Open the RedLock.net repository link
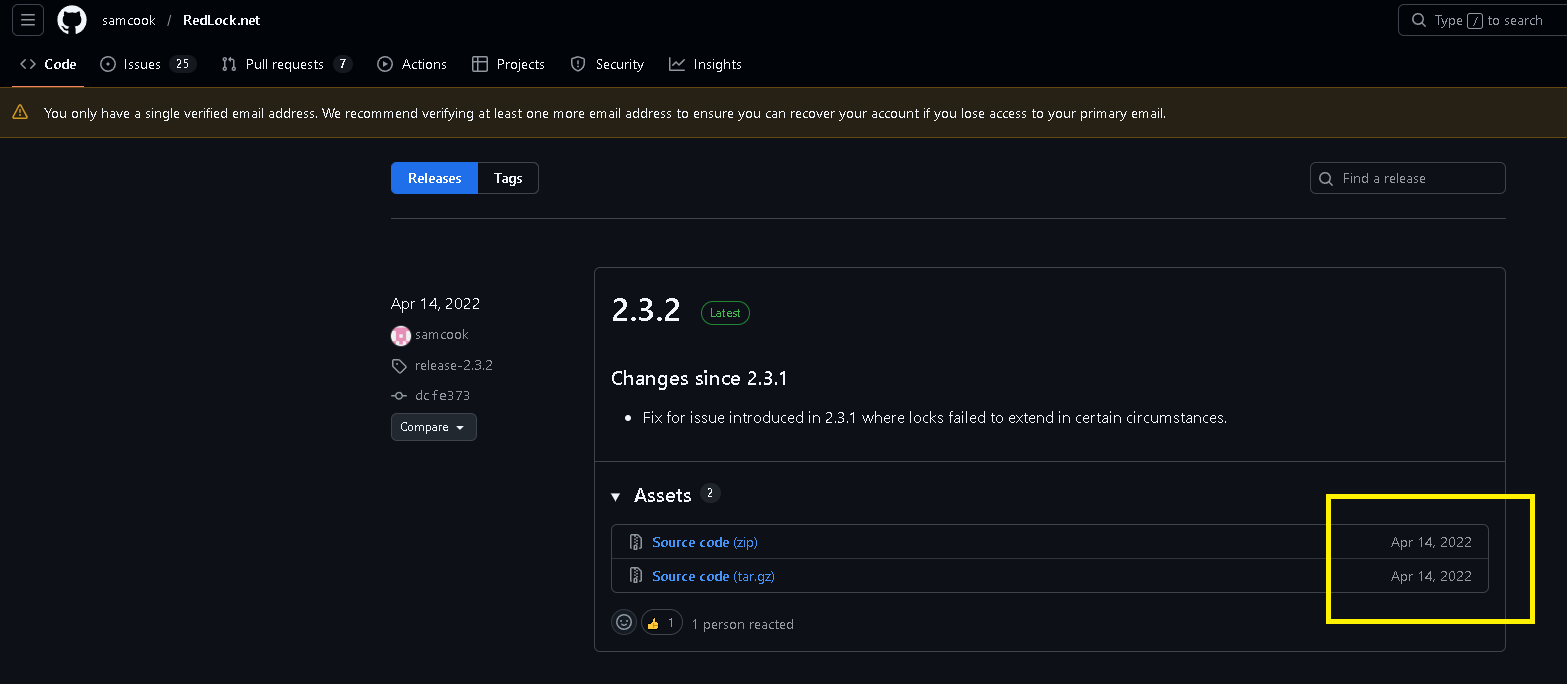Viewport: 1567px width, 684px height. click(221, 20)
